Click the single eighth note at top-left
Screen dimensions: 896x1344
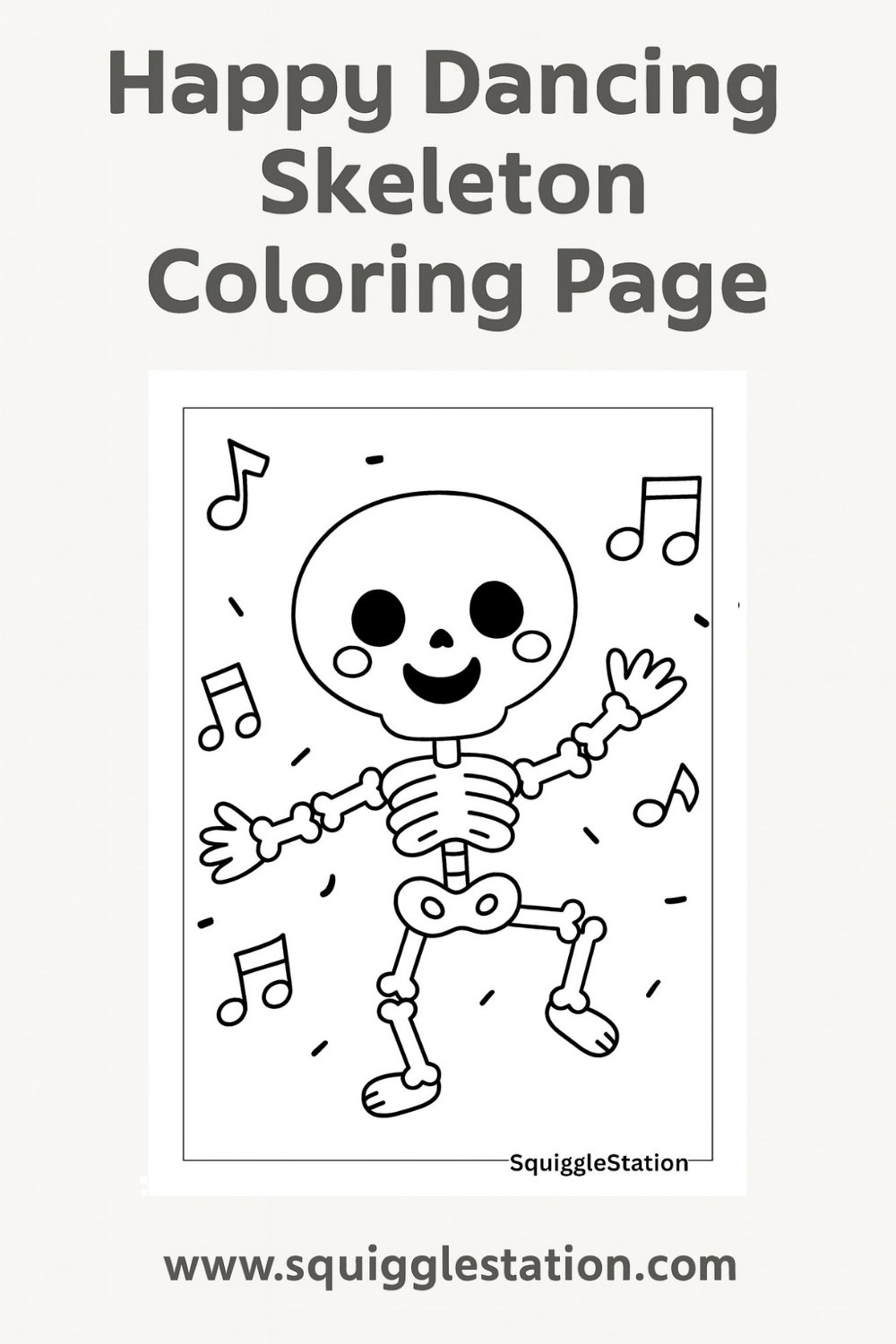(237, 484)
